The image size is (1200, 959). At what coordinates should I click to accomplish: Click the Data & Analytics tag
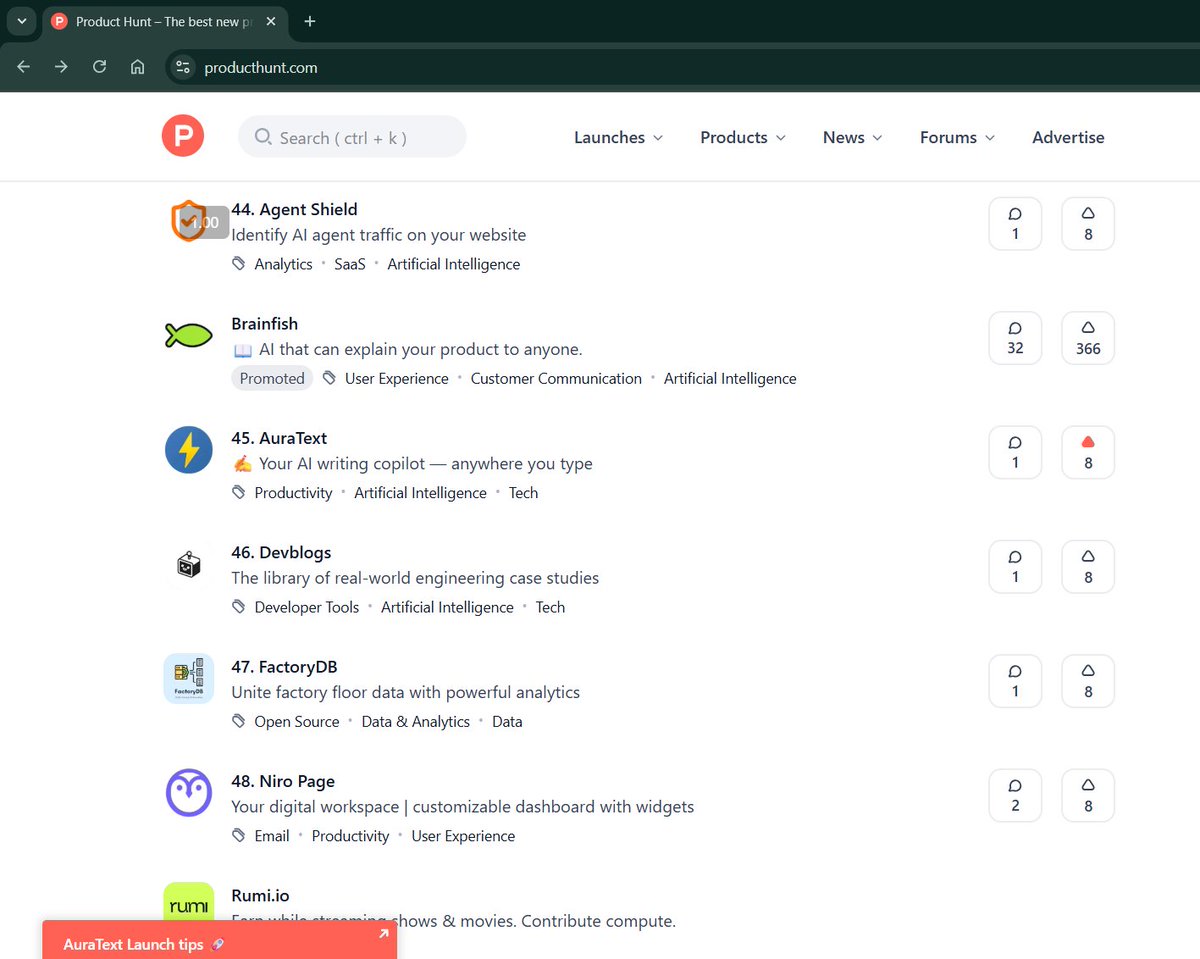[416, 721]
